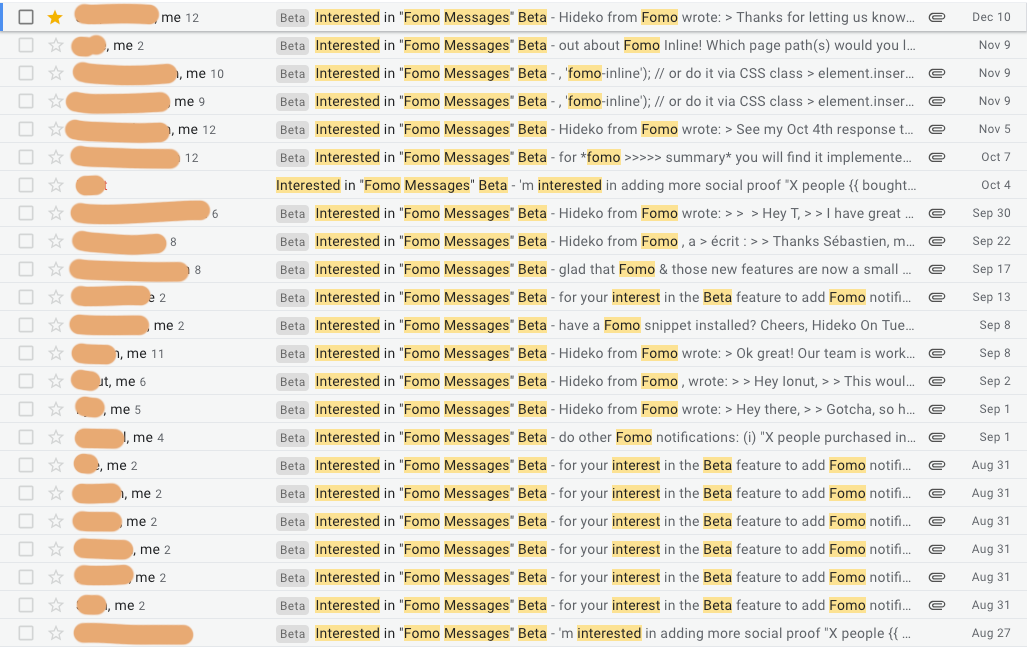This screenshot has width=1028, height=647.
Task: Select checkbox of Sep 1 'me 4' thread
Action: (26, 437)
